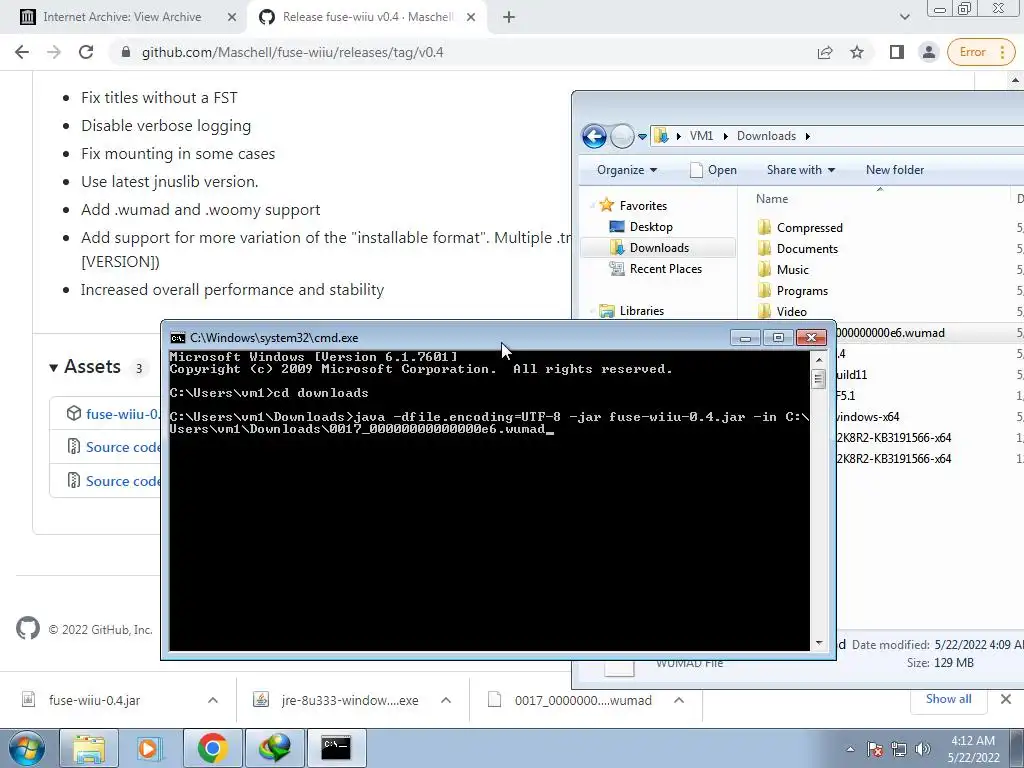Select the Compressed folder

click(x=809, y=227)
